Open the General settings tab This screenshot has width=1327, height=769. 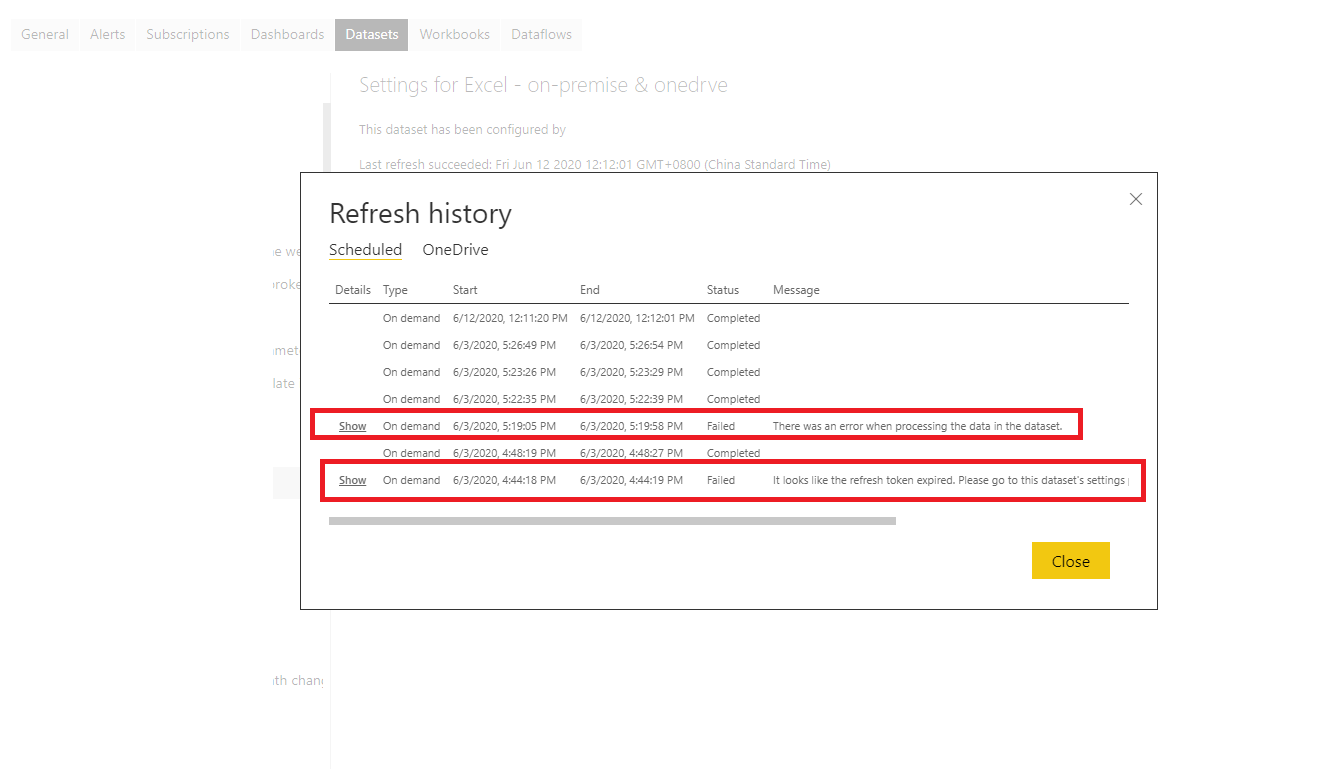coord(45,34)
